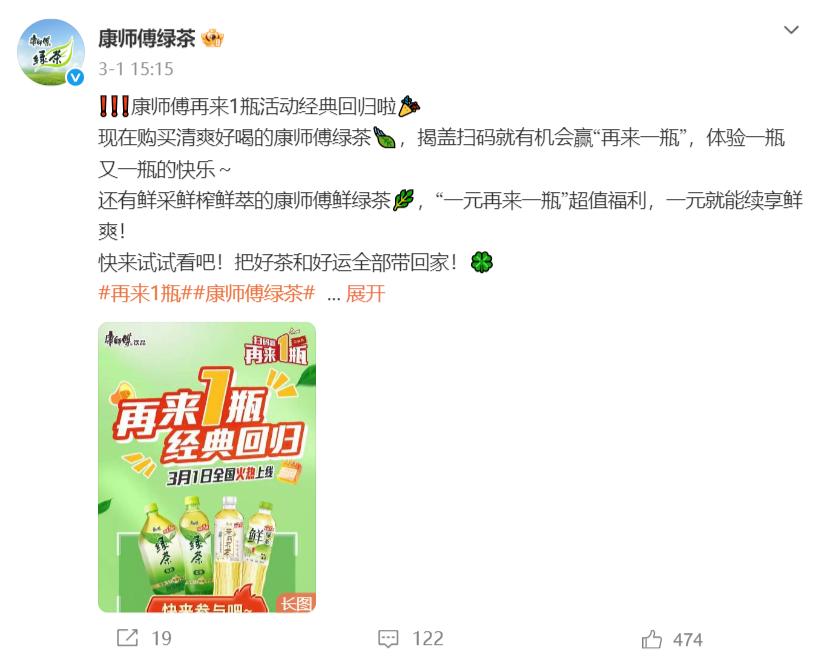The image size is (826, 660).
Task: Click the party popper emoji
Action: click(x=409, y=106)
